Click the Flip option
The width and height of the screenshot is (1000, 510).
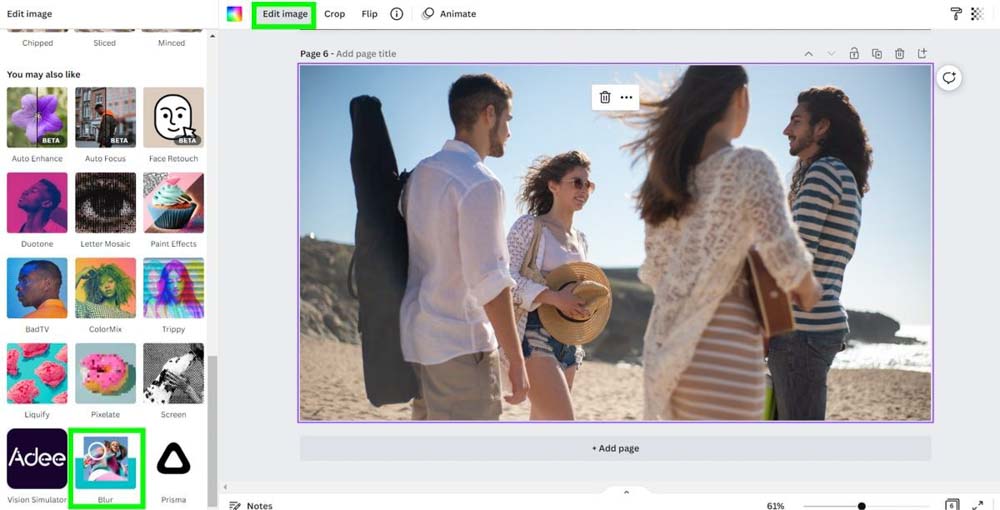tap(369, 14)
